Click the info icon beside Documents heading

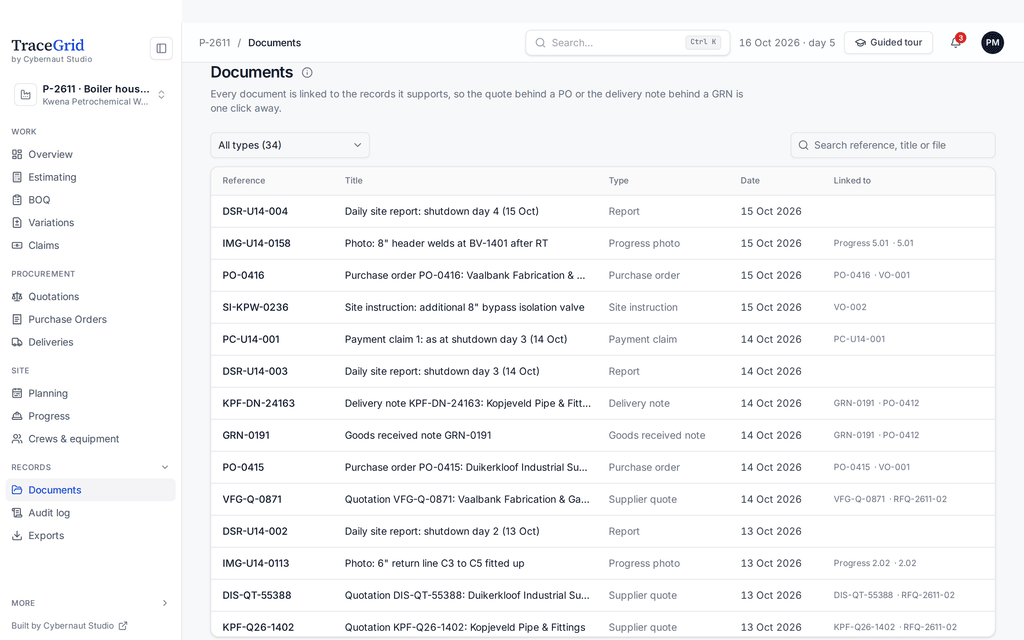pyautogui.click(x=307, y=72)
